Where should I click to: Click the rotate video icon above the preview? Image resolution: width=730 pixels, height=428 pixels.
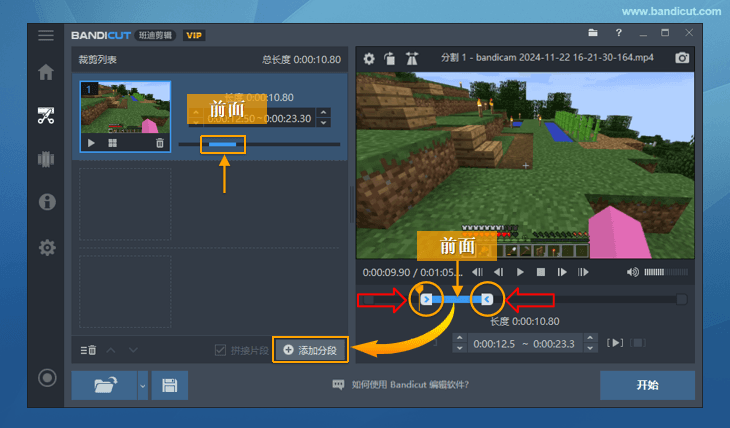(x=390, y=59)
